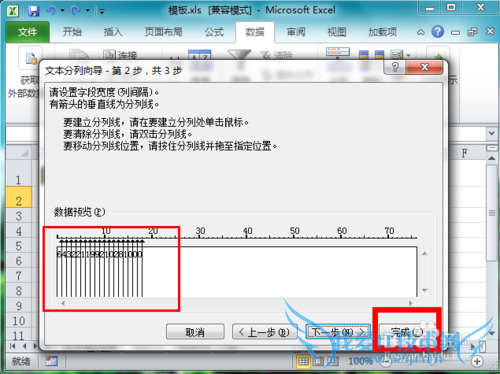Minimize the workbook window inside Excel
Screen dimensions: 500x374
455,32
